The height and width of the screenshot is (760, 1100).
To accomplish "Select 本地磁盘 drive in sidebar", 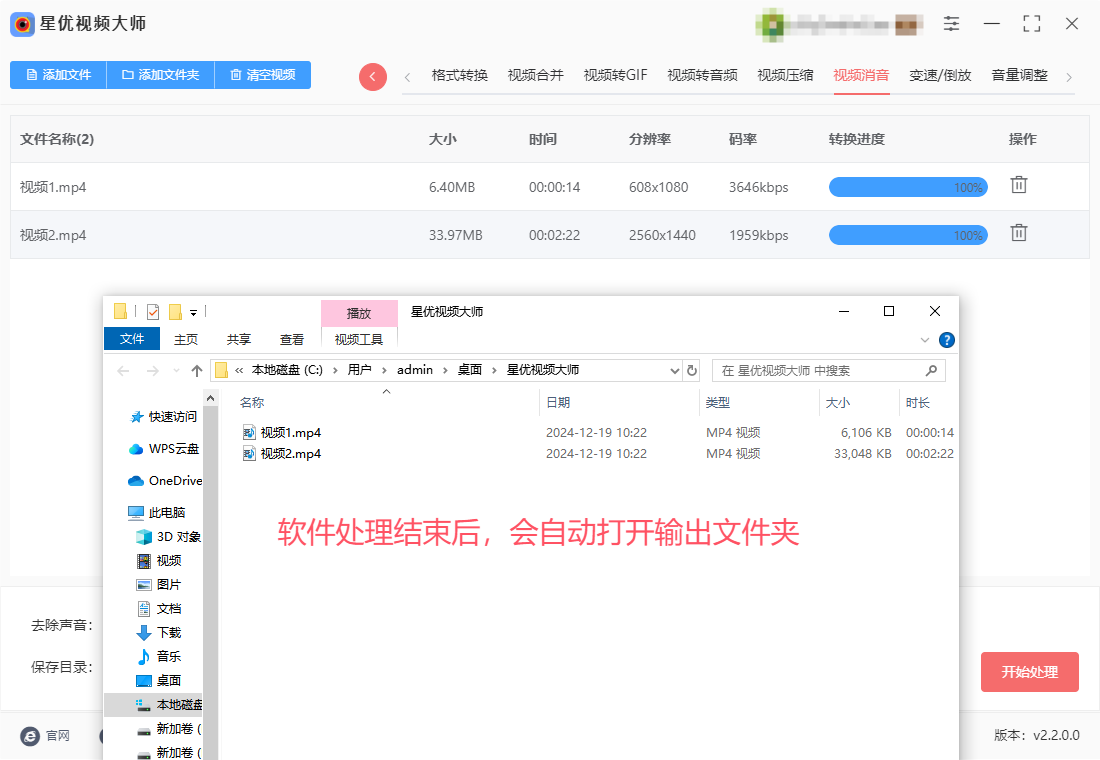I will click(x=169, y=705).
